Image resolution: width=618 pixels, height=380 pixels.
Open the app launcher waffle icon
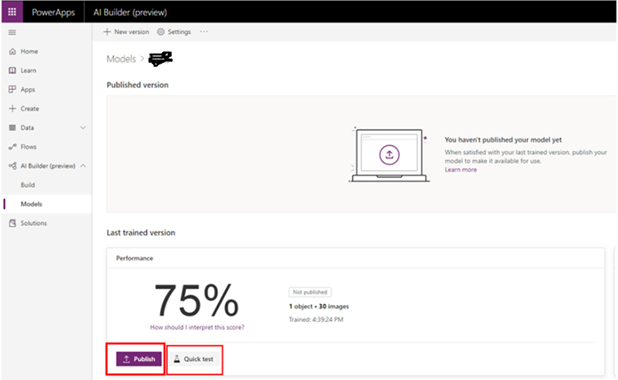[x=12, y=12]
